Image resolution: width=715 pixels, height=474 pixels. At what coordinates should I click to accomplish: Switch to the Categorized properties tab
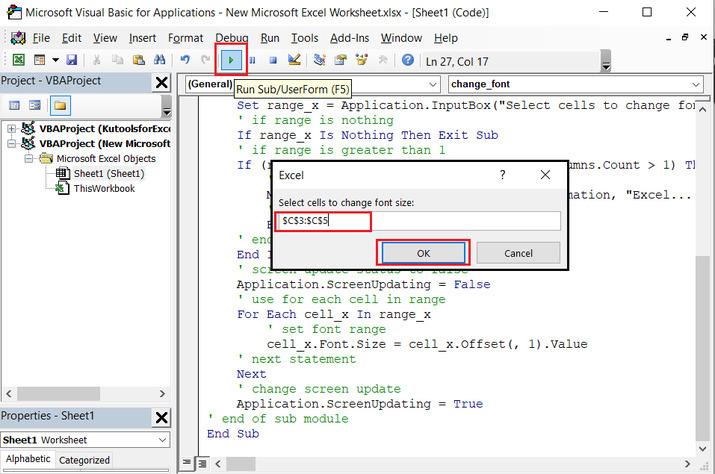coord(84,460)
